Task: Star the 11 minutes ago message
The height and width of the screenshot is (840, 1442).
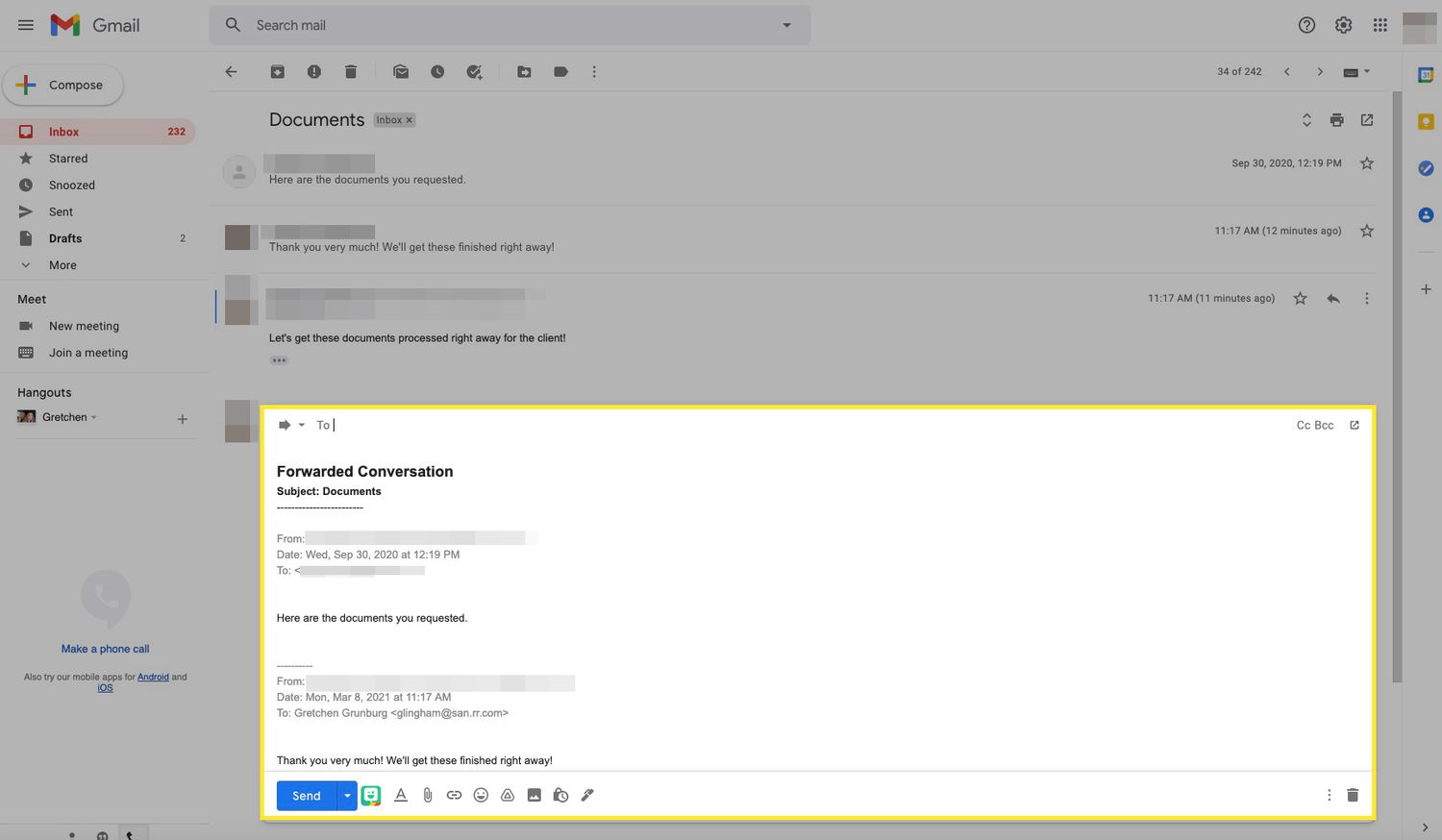Action: 1300,299
